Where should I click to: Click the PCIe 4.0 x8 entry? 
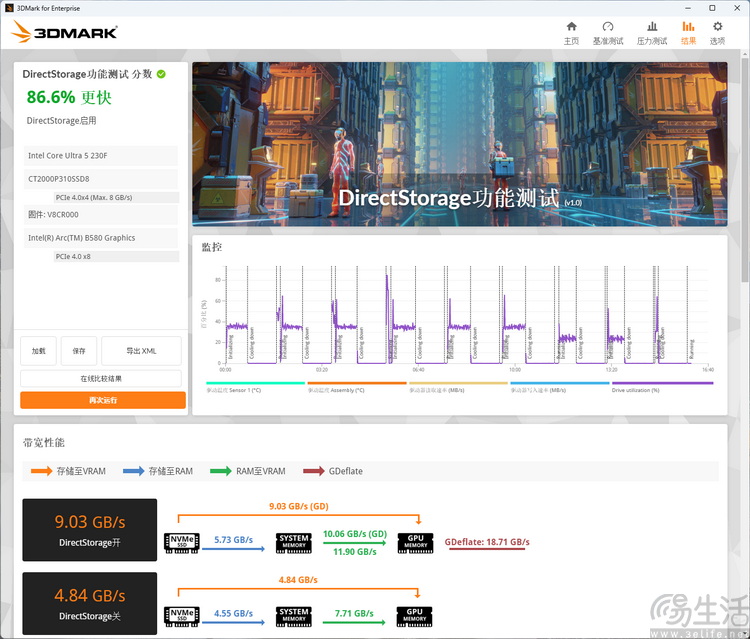[117, 257]
